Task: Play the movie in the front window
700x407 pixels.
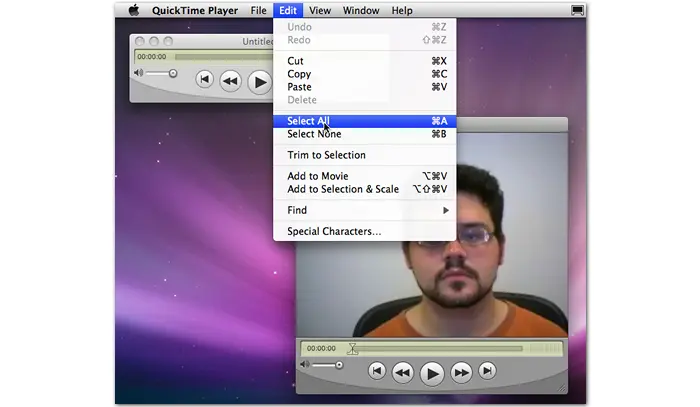Action: point(432,374)
